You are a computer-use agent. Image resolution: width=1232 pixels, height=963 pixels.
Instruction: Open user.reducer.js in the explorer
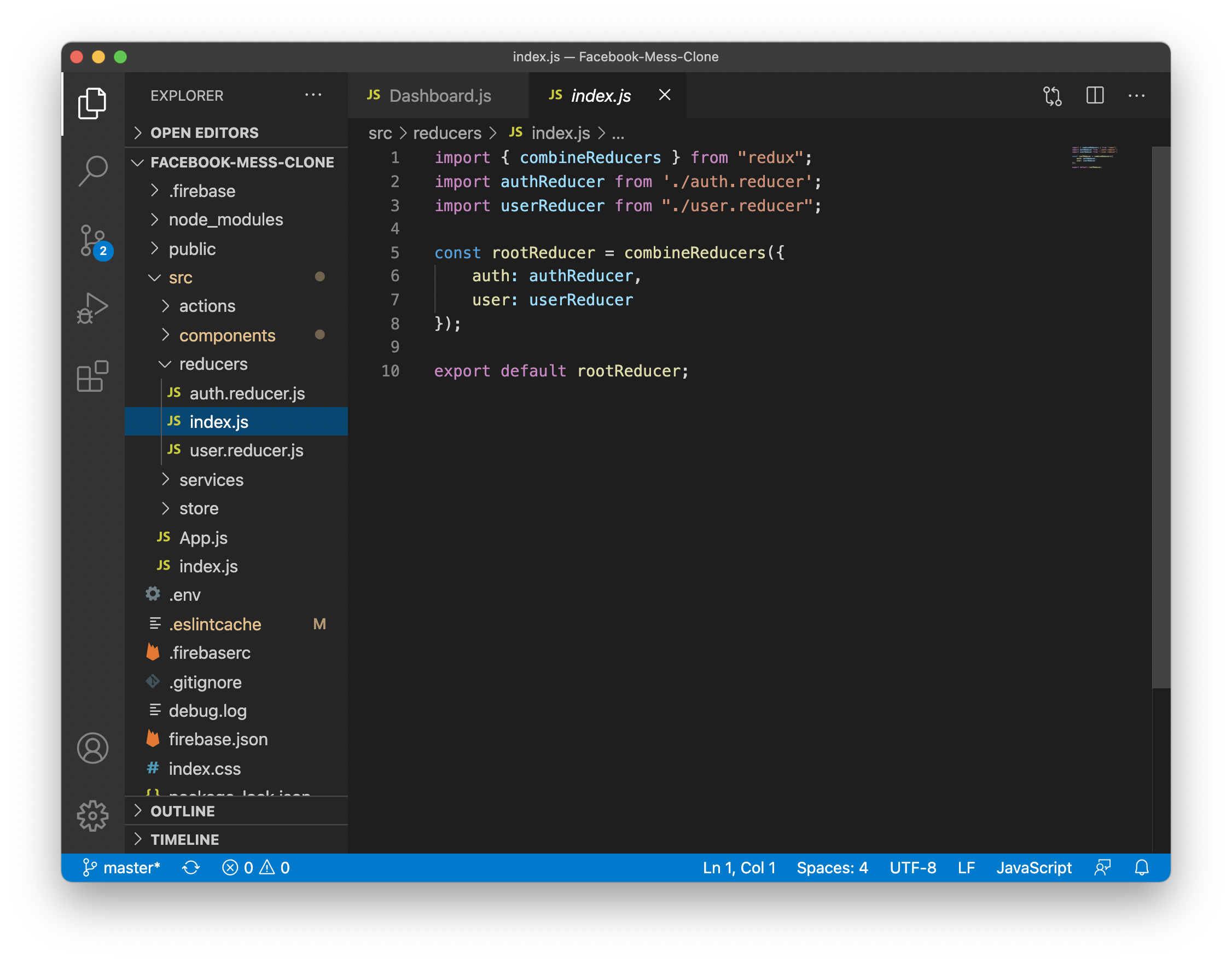236,450
